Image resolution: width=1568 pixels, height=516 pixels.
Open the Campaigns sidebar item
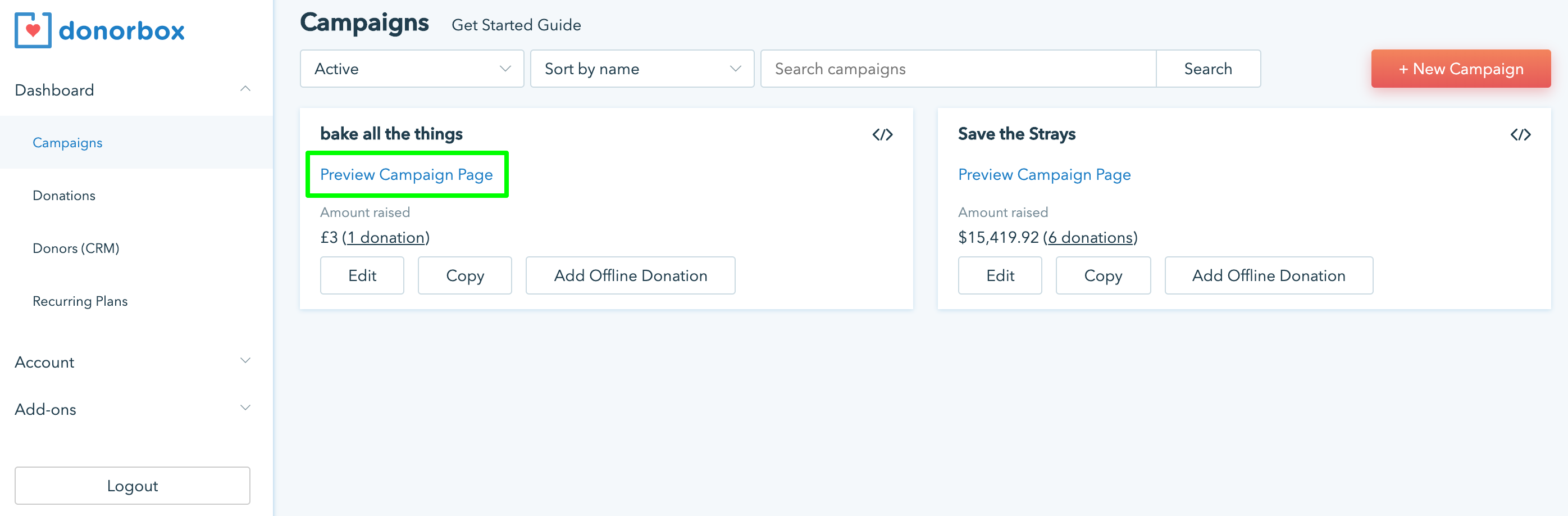point(67,143)
